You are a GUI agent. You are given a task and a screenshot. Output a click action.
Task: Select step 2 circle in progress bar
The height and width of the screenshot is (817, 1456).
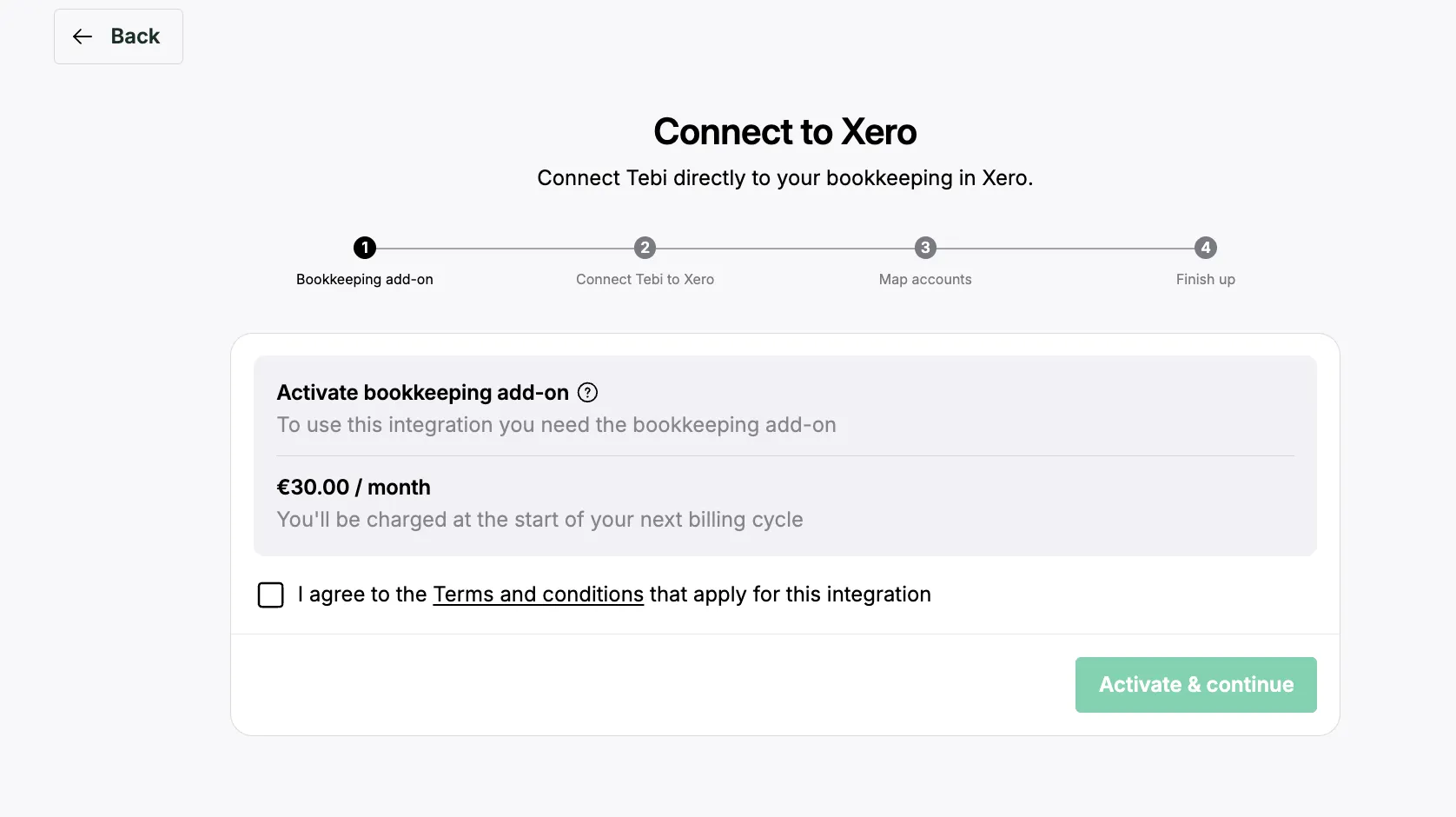click(x=645, y=248)
